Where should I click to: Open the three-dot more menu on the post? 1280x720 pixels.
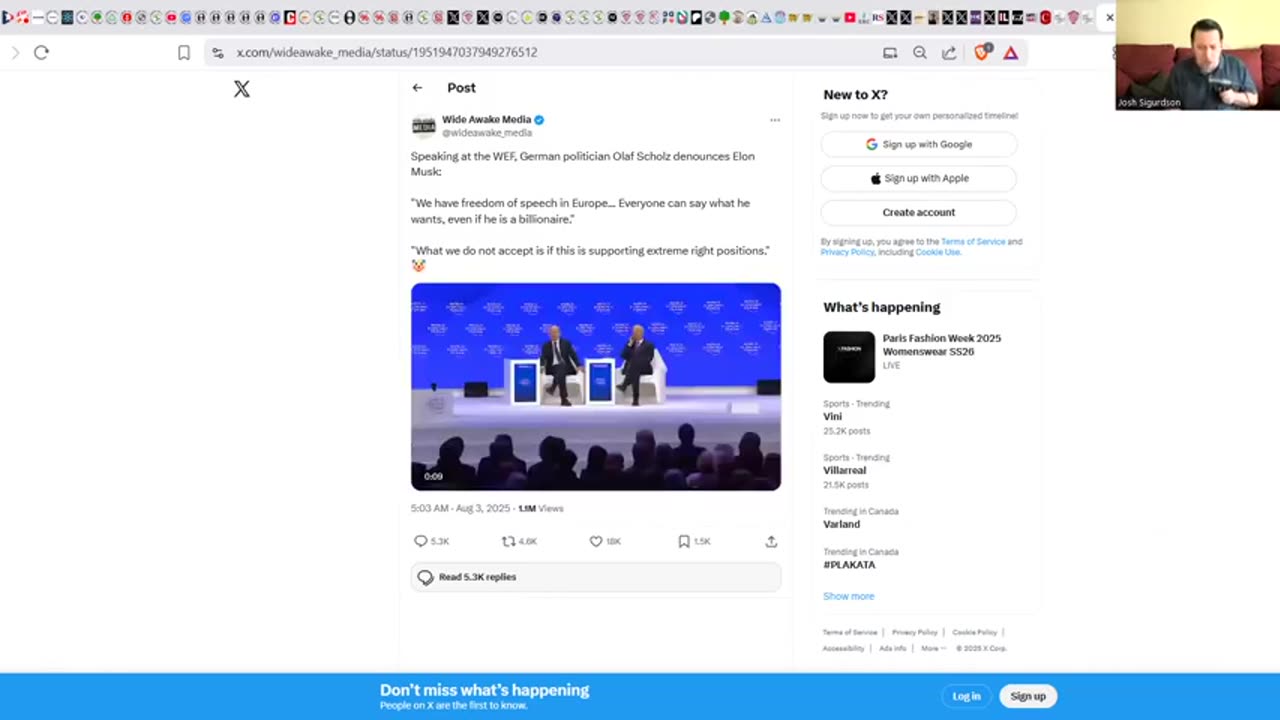775,120
